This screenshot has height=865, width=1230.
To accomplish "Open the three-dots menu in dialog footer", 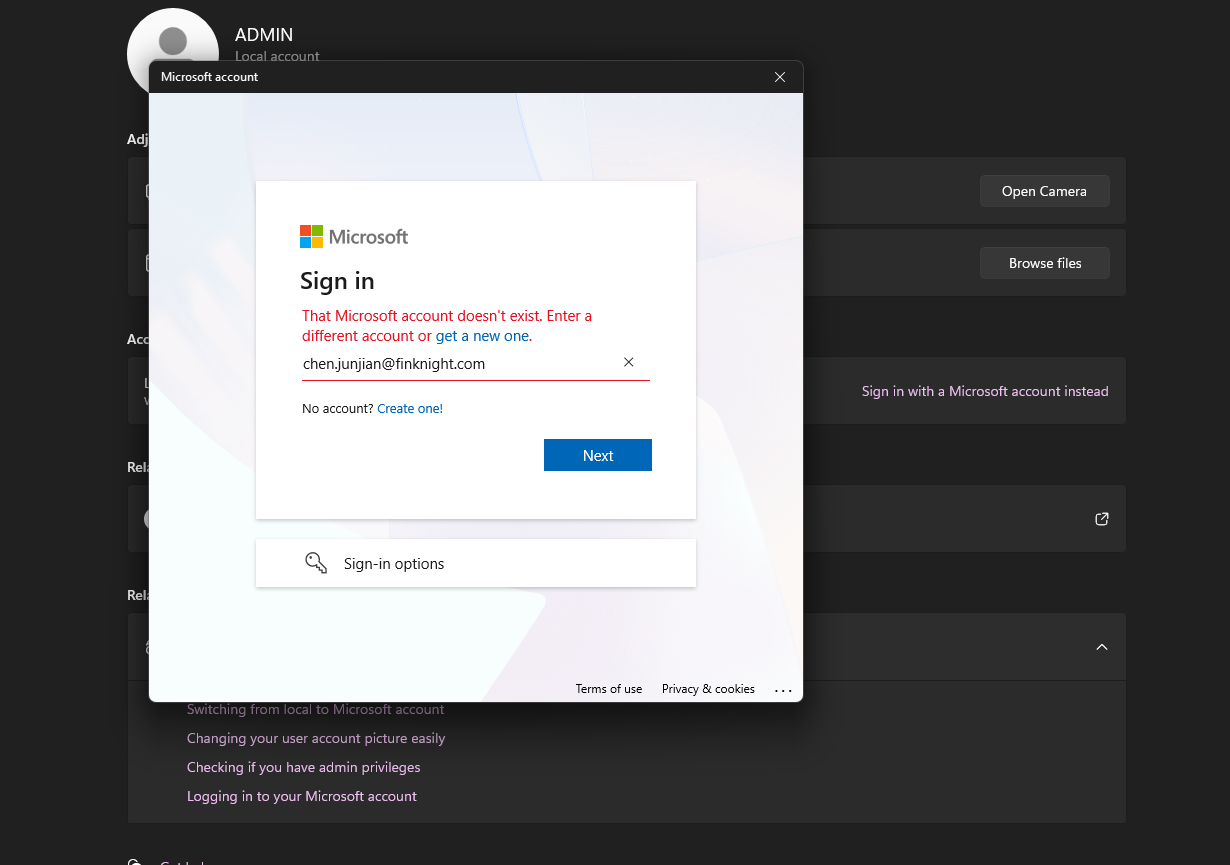I will coord(783,689).
